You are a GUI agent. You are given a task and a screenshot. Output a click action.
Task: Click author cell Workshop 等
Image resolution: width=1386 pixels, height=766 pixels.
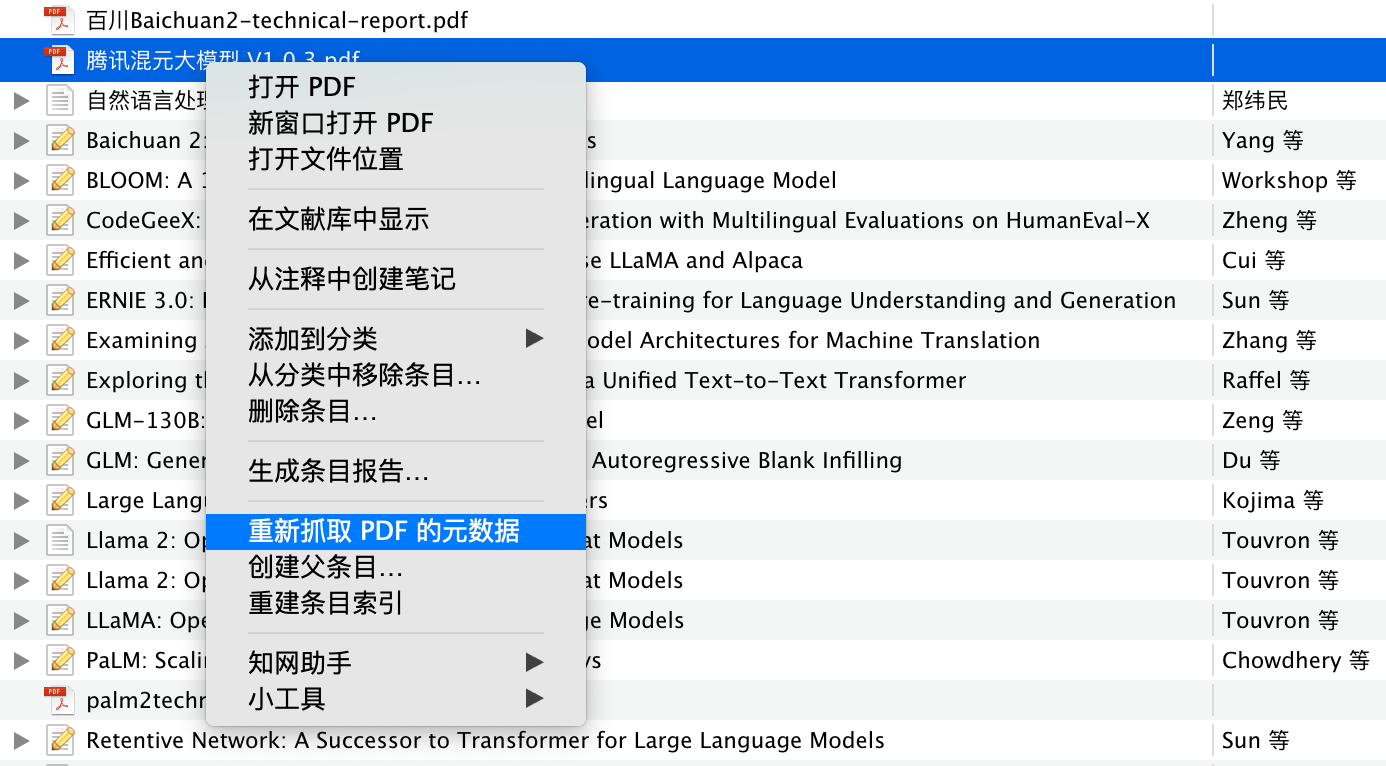[1289, 180]
